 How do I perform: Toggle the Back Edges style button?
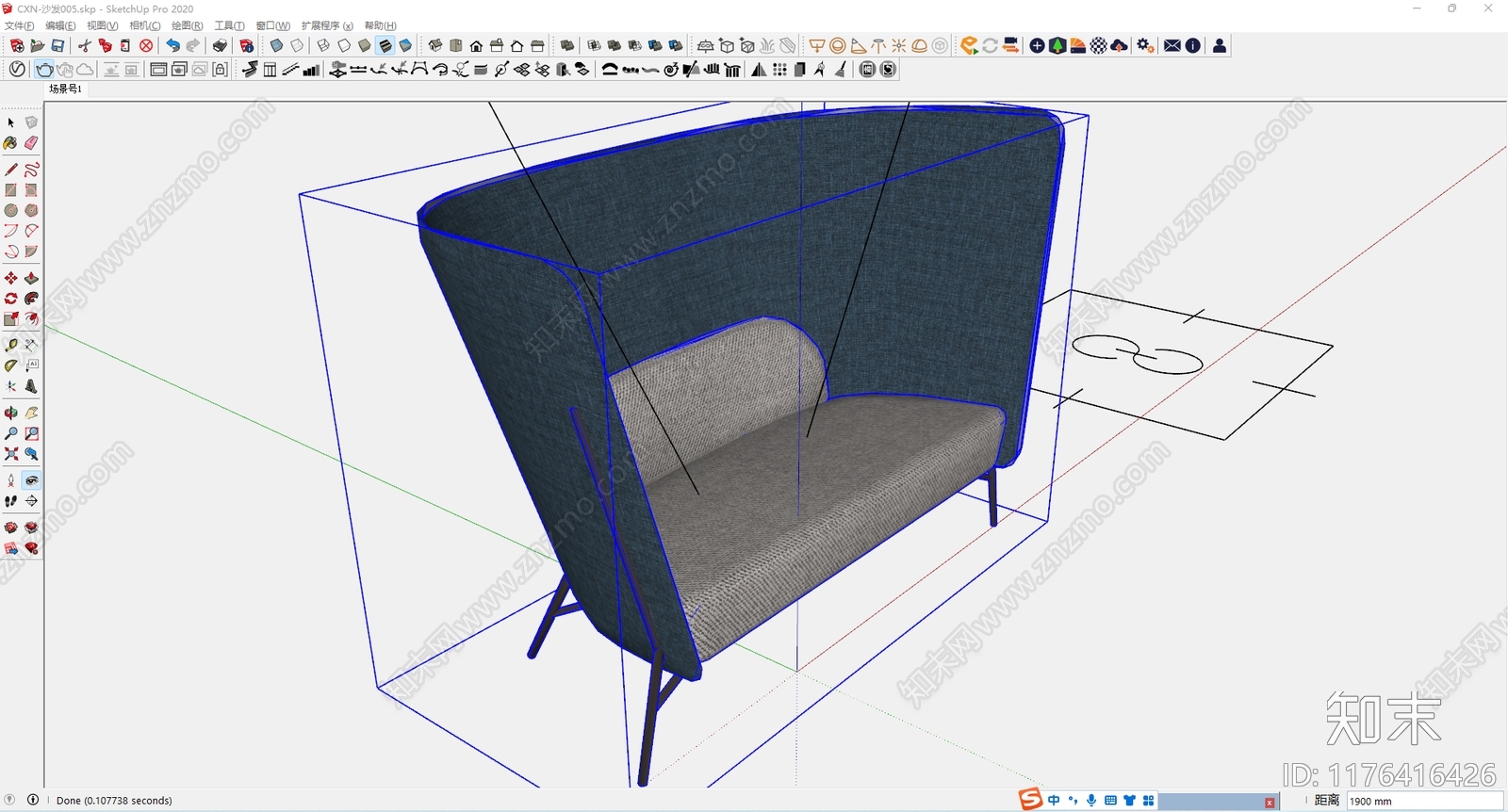tap(297, 45)
